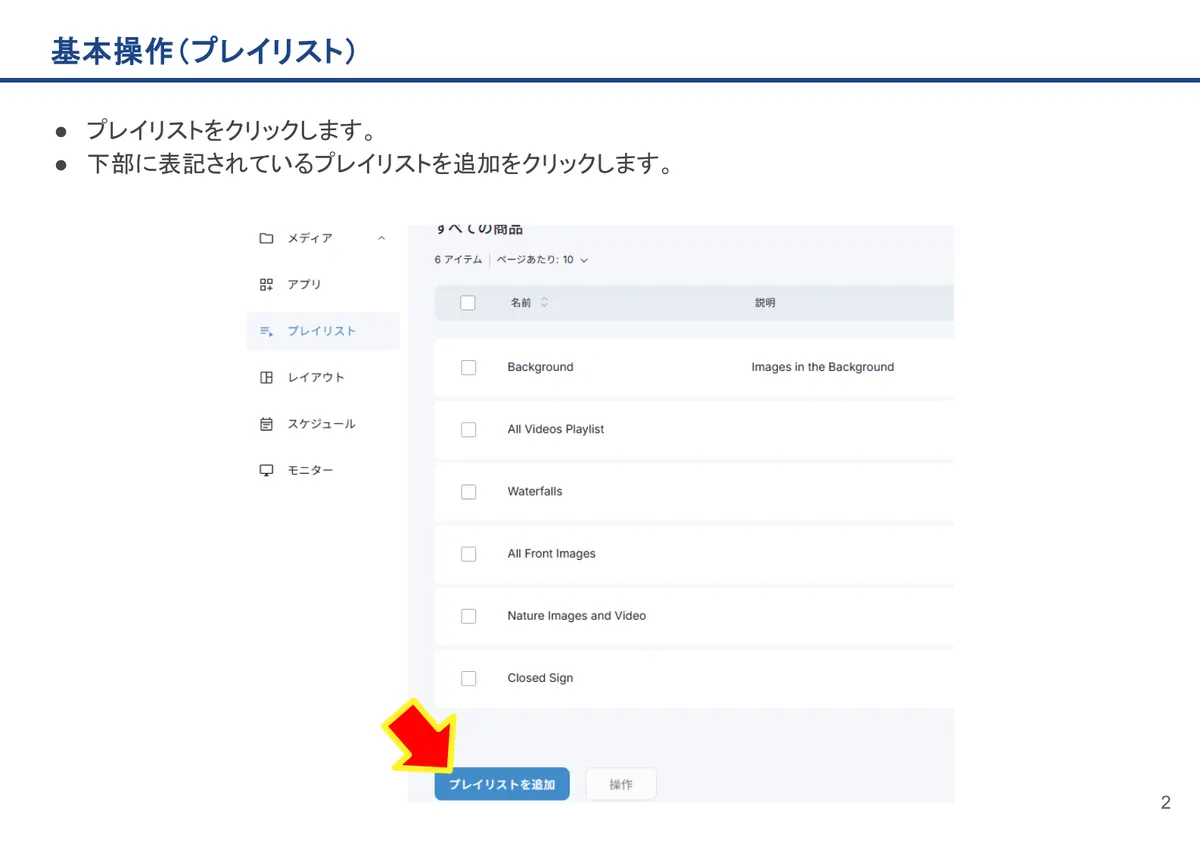Click the スケジュール calendar icon
This screenshot has height=849, width=1200.
tap(266, 424)
